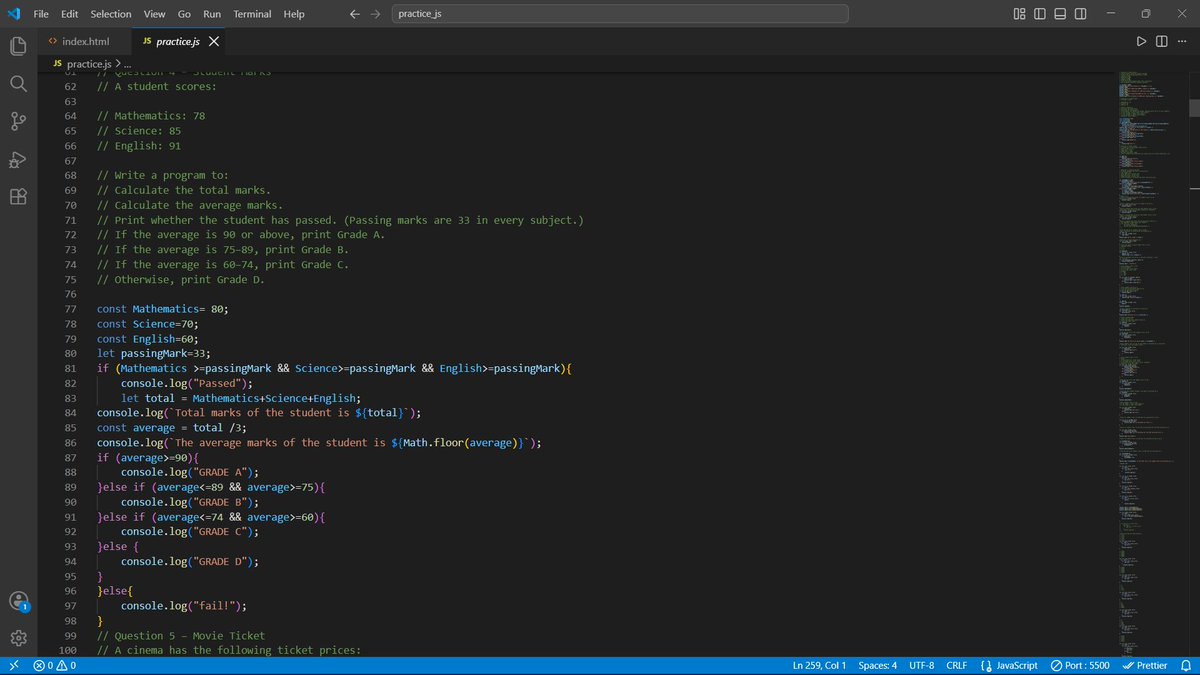This screenshot has height=675, width=1200.
Task: Open the remote window indicator
Action: click(x=12, y=665)
